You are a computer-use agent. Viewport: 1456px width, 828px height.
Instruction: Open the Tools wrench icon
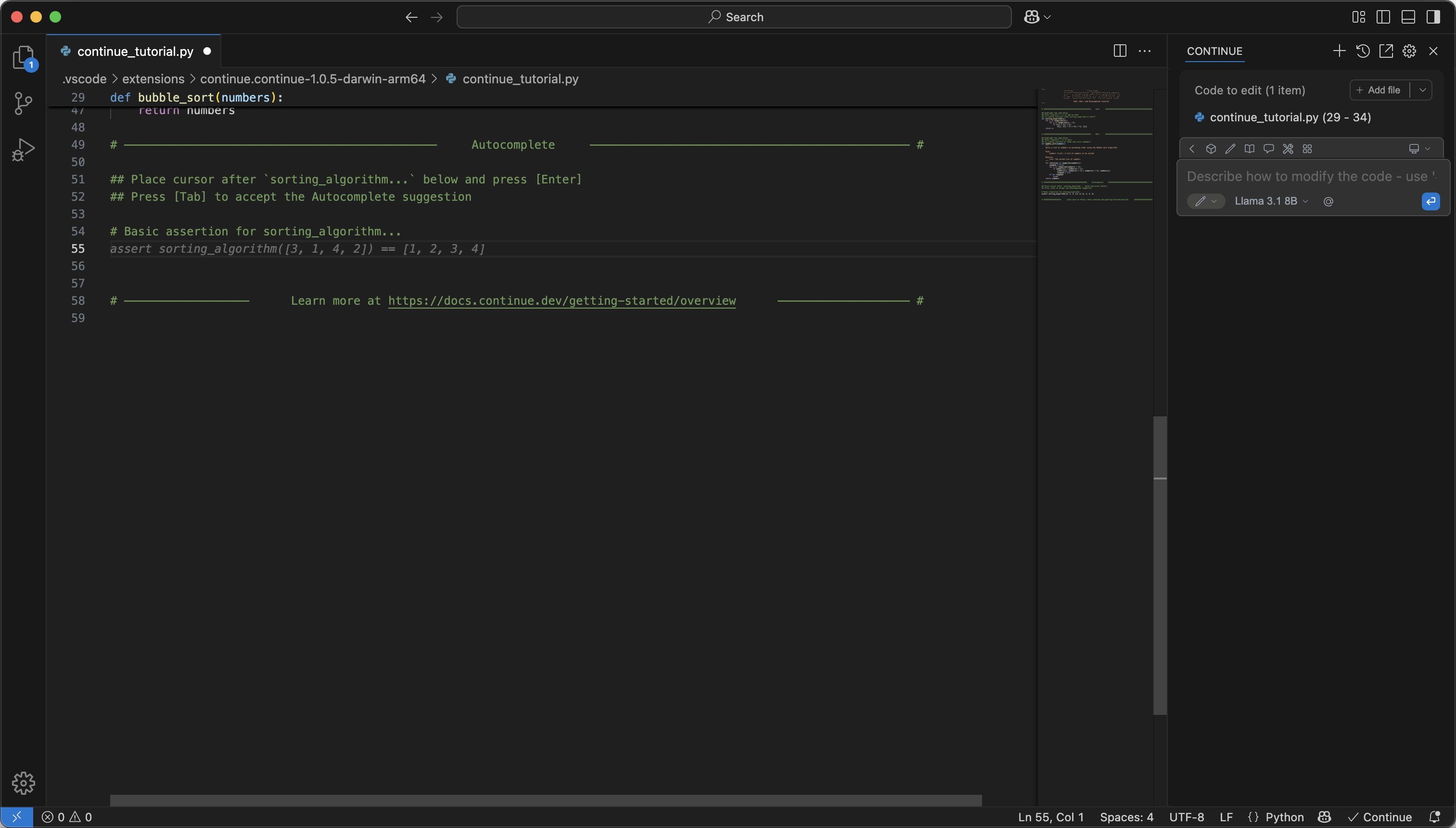click(1288, 149)
